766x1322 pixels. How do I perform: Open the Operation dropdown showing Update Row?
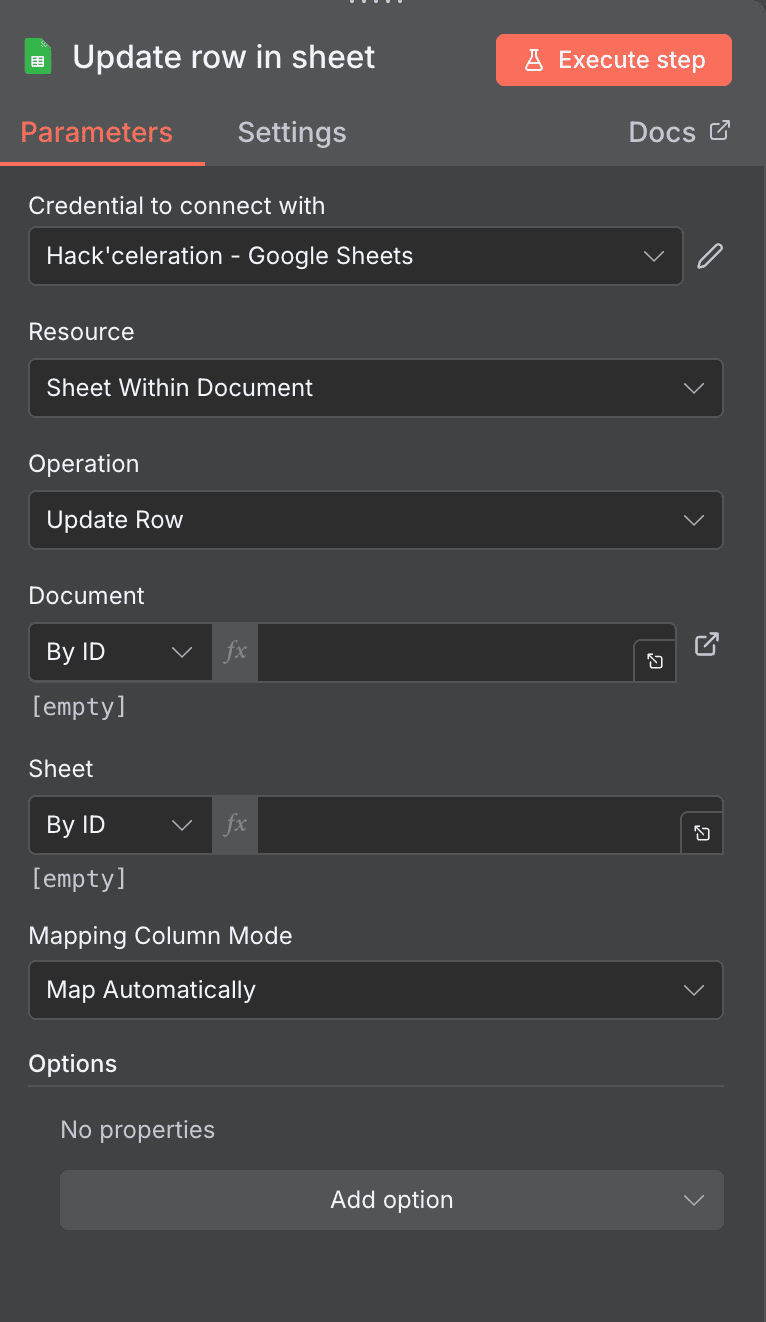click(x=376, y=520)
